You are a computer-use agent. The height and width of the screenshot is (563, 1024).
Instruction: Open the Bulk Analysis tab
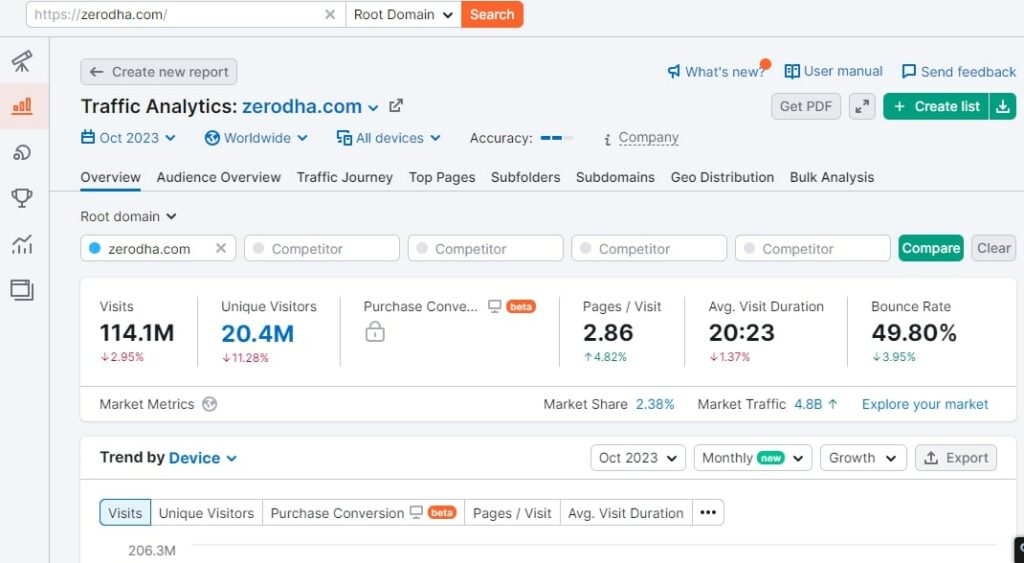point(832,177)
